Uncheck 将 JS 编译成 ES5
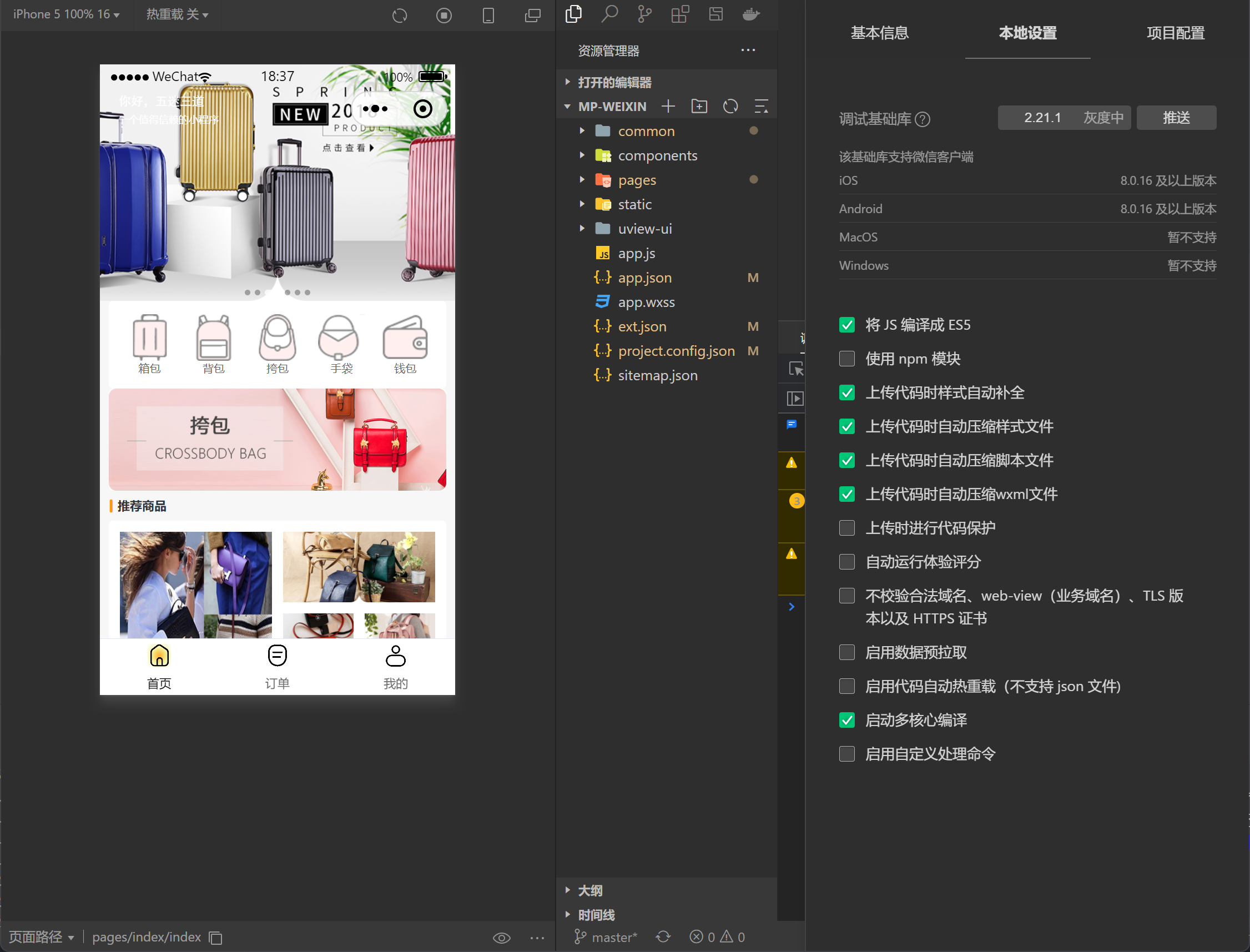This screenshot has width=1250, height=952. pos(846,325)
